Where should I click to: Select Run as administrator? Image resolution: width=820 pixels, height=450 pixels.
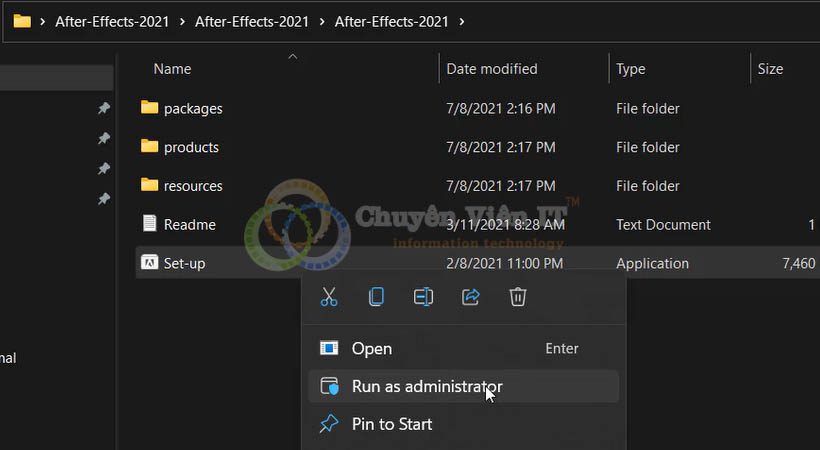(x=463, y=386)
